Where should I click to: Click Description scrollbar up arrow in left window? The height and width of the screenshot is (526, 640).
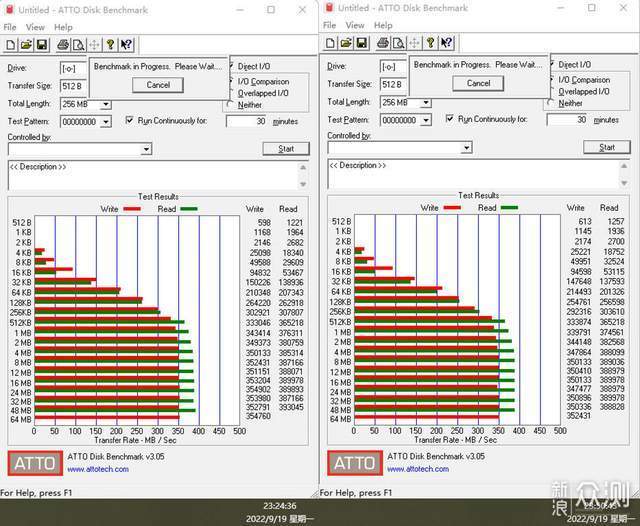point(303,167)
